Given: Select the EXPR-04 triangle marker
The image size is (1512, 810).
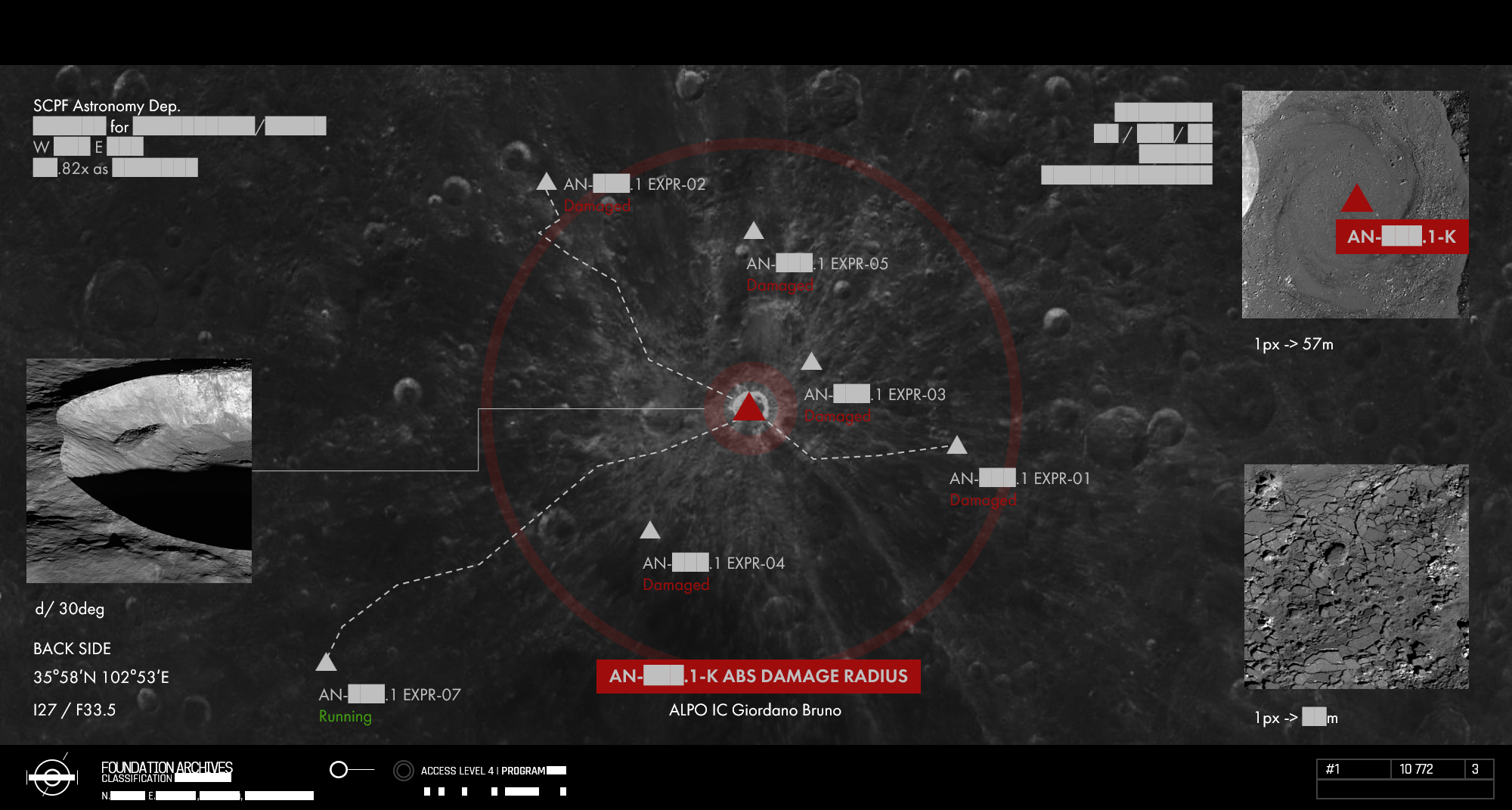Looking at the screenshot, I should (x=650, y=531).
